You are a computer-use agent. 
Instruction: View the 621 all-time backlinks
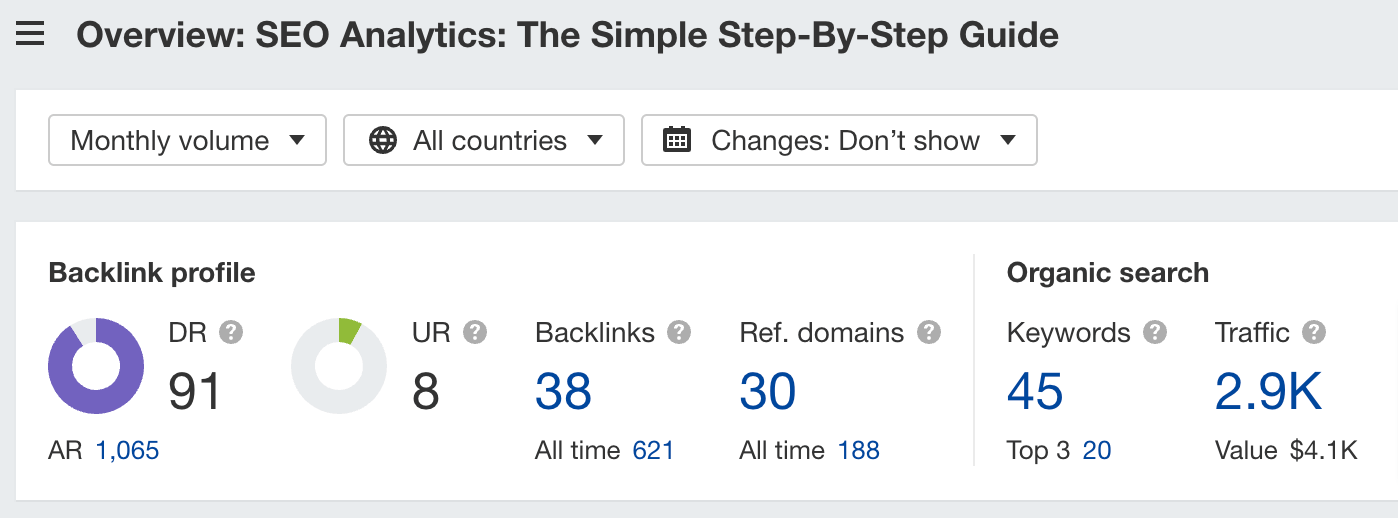point(653,451)
